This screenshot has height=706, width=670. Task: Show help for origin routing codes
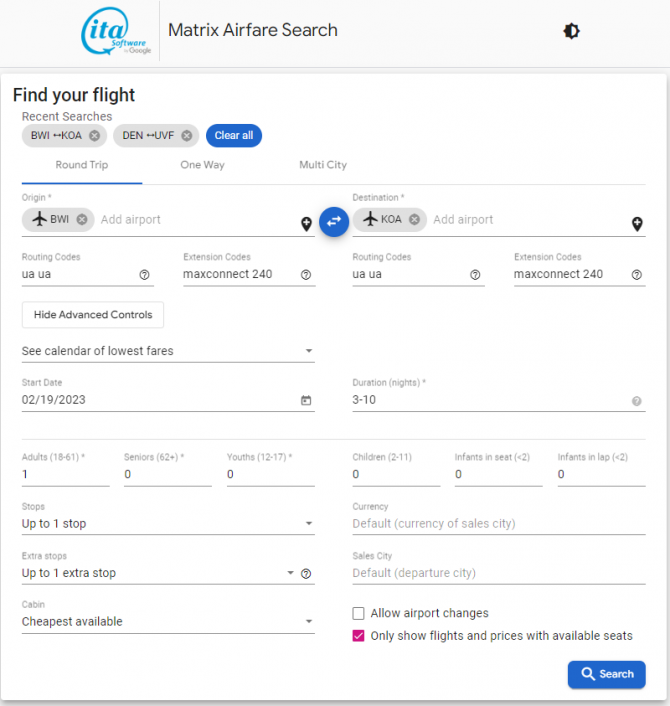point(144,275)
